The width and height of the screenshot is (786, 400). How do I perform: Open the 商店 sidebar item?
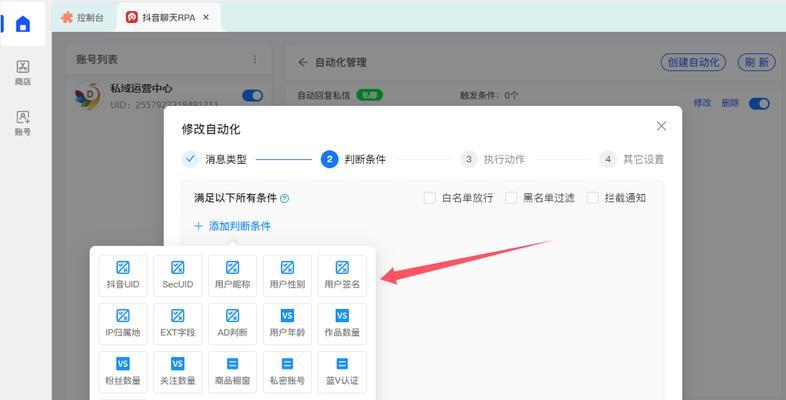[x=23, y=73]
